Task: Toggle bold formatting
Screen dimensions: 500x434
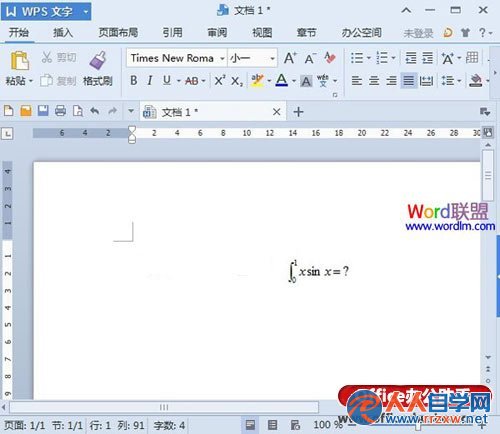Action: (134, 80)
